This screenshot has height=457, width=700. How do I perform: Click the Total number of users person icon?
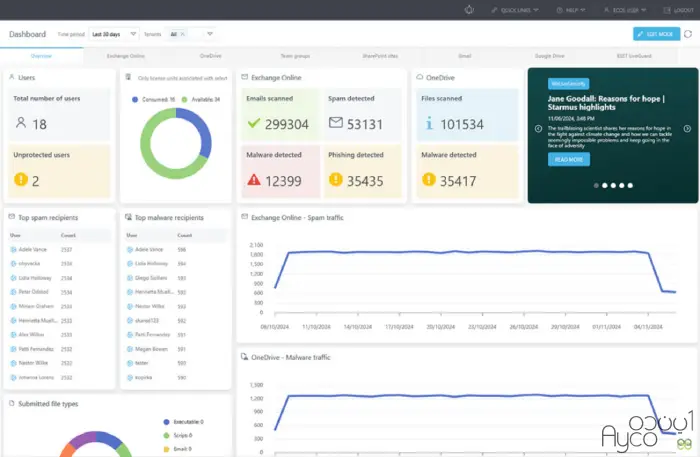click(x=21, y=124)
